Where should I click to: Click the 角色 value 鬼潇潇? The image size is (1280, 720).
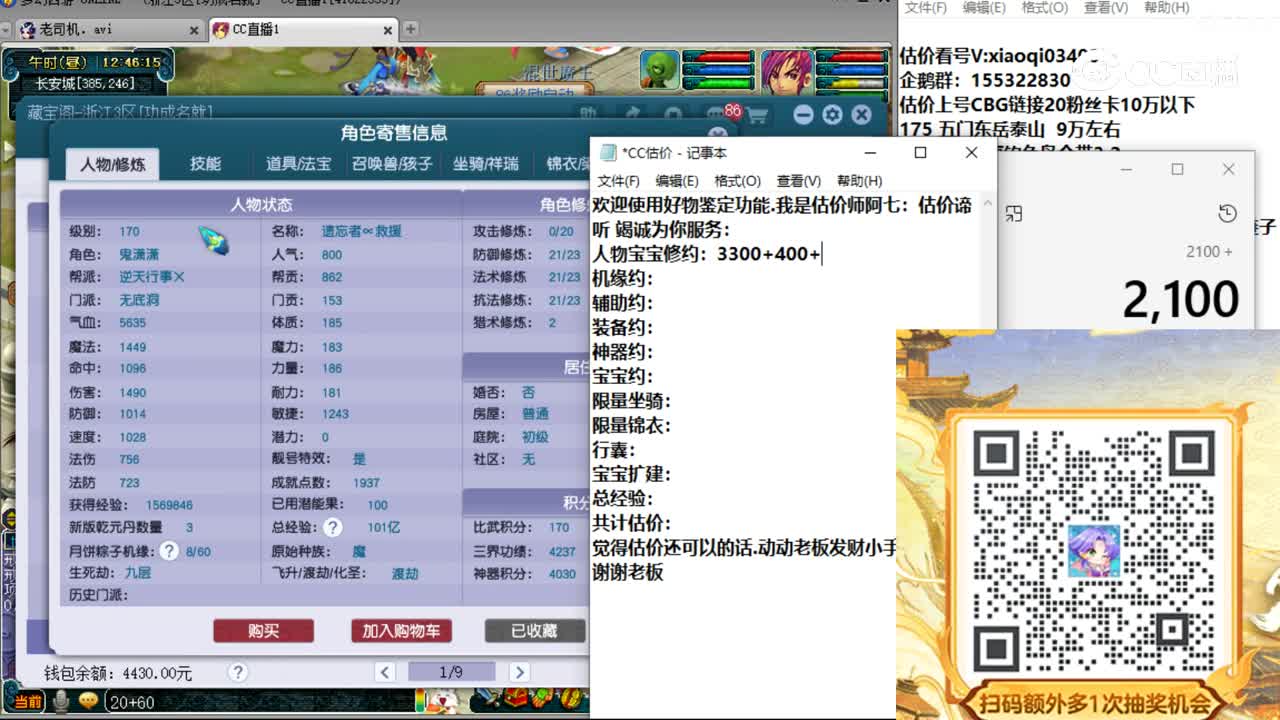[x=139, y=255]
